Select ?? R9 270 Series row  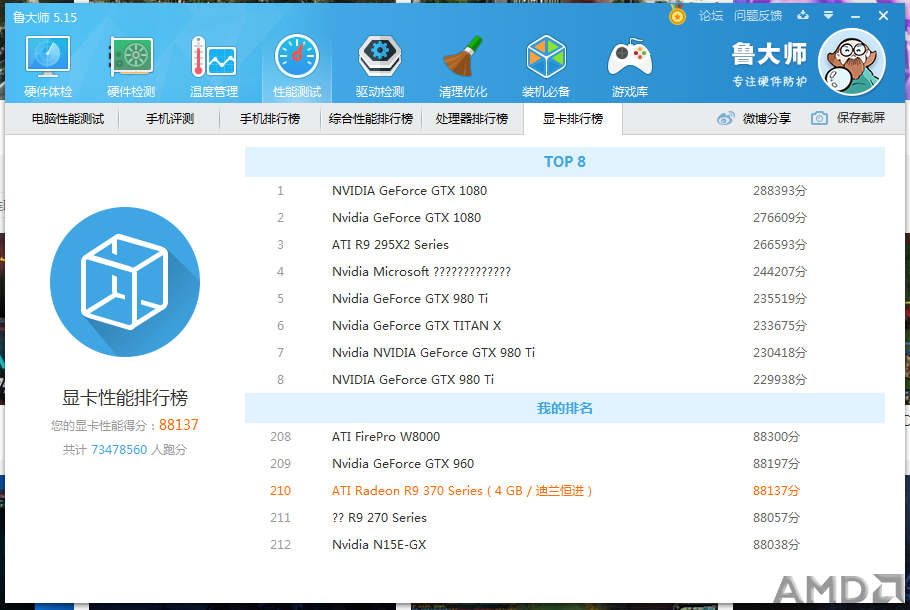565,518
